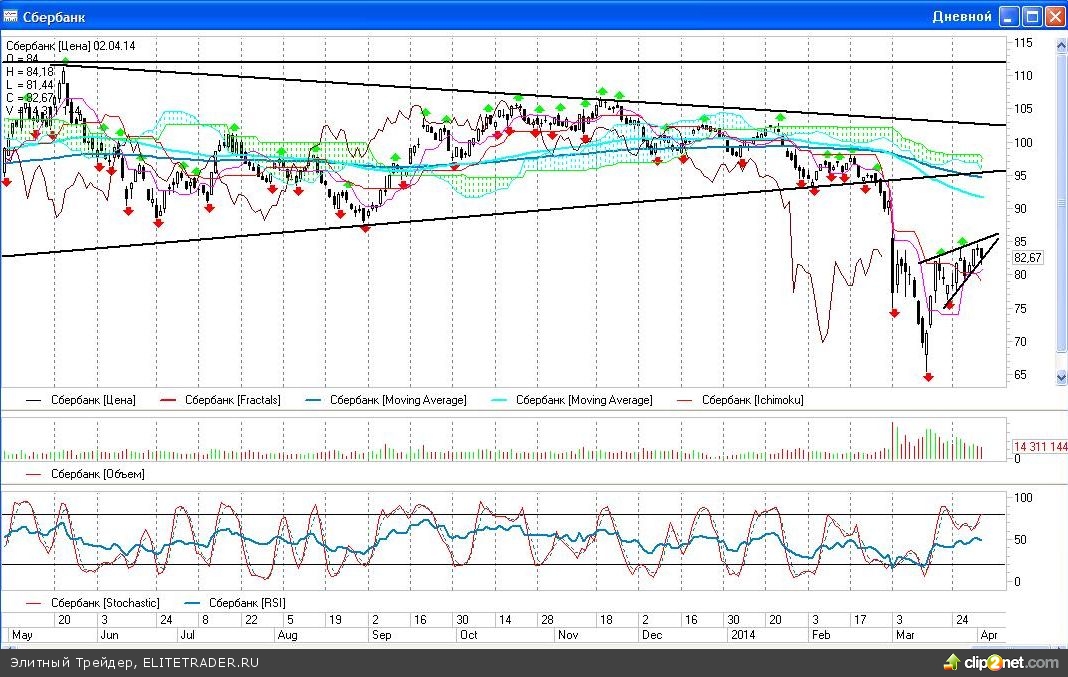This screenshot has height=677, width=1068.
Task: Select the Сбербанк [Цена] legend entry
Action: tap(93, 400)
